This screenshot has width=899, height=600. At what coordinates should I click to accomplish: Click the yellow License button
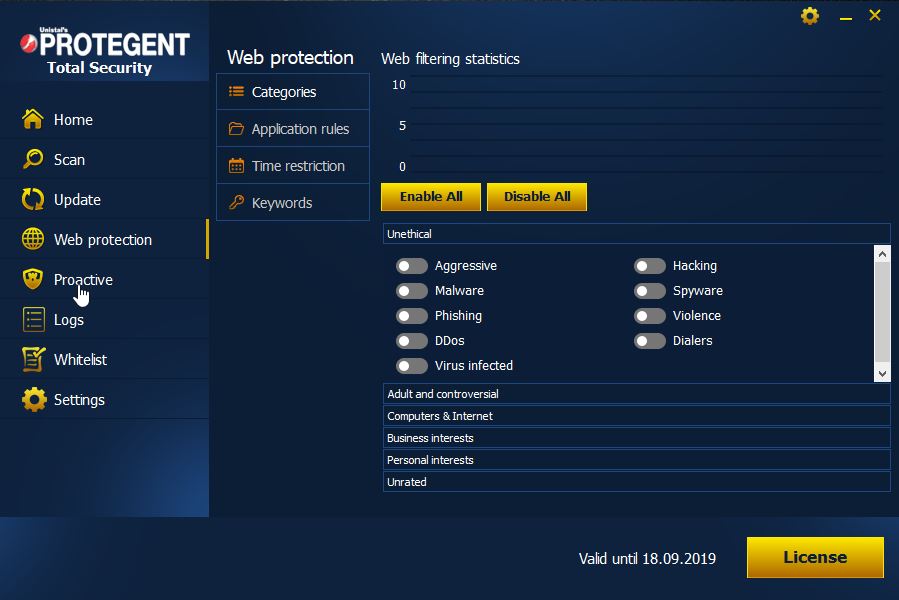coord(815,558)
